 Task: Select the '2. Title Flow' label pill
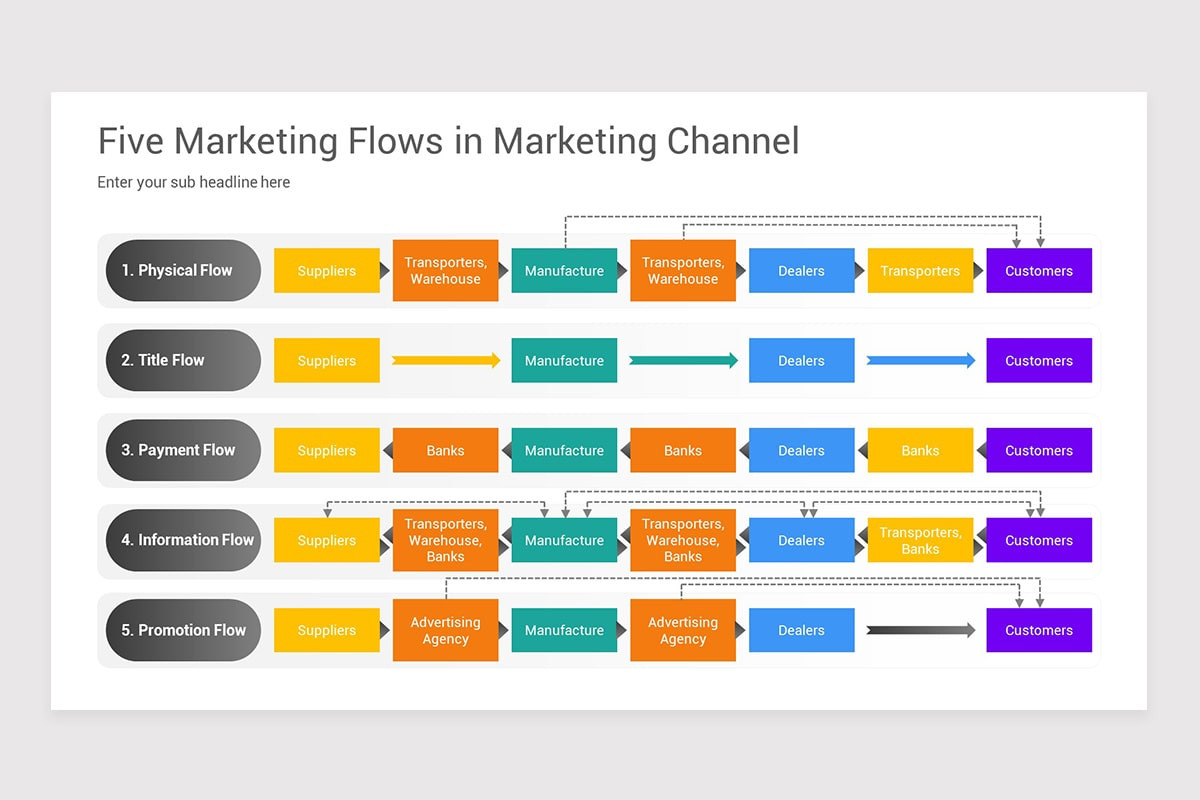183,360
